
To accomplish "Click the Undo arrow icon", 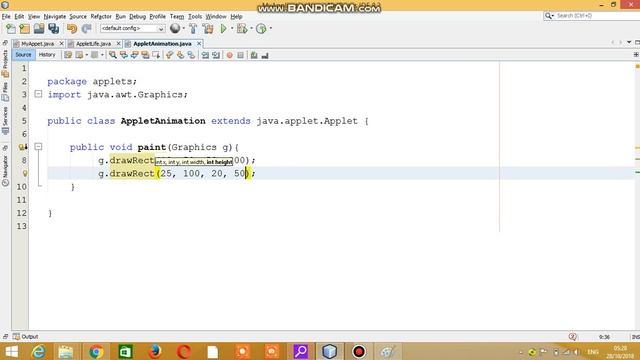I will 72,29.
